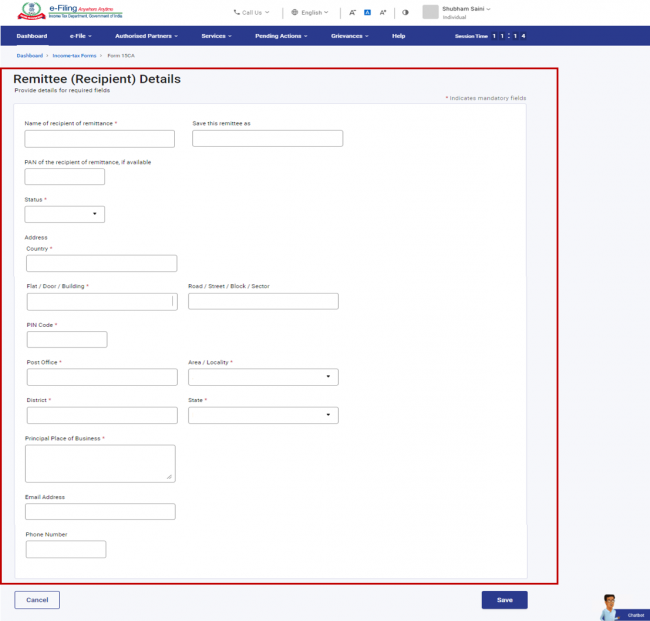Expand the Area / Locality dropdown
The image size is (650, 621).
[x=263, y=377]
